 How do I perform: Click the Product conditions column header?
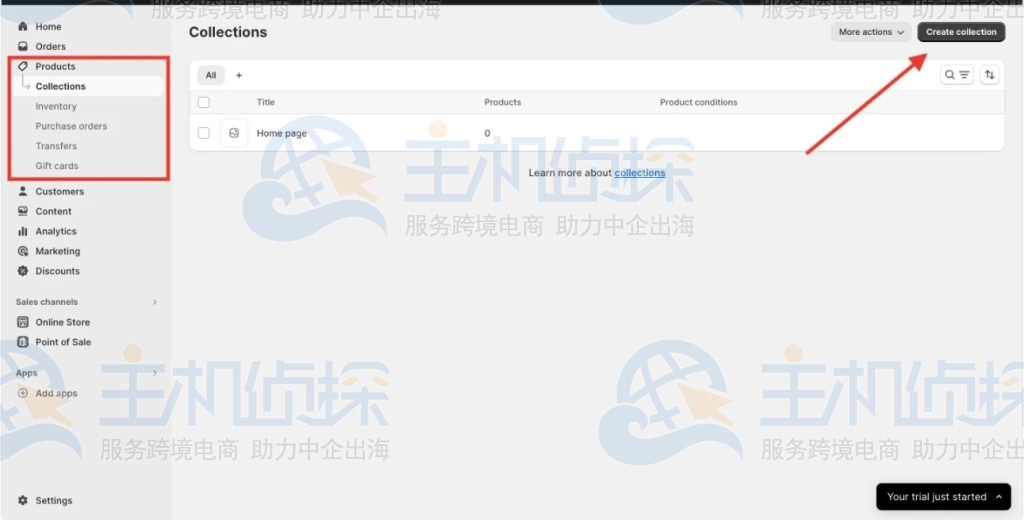pos(699,103)
